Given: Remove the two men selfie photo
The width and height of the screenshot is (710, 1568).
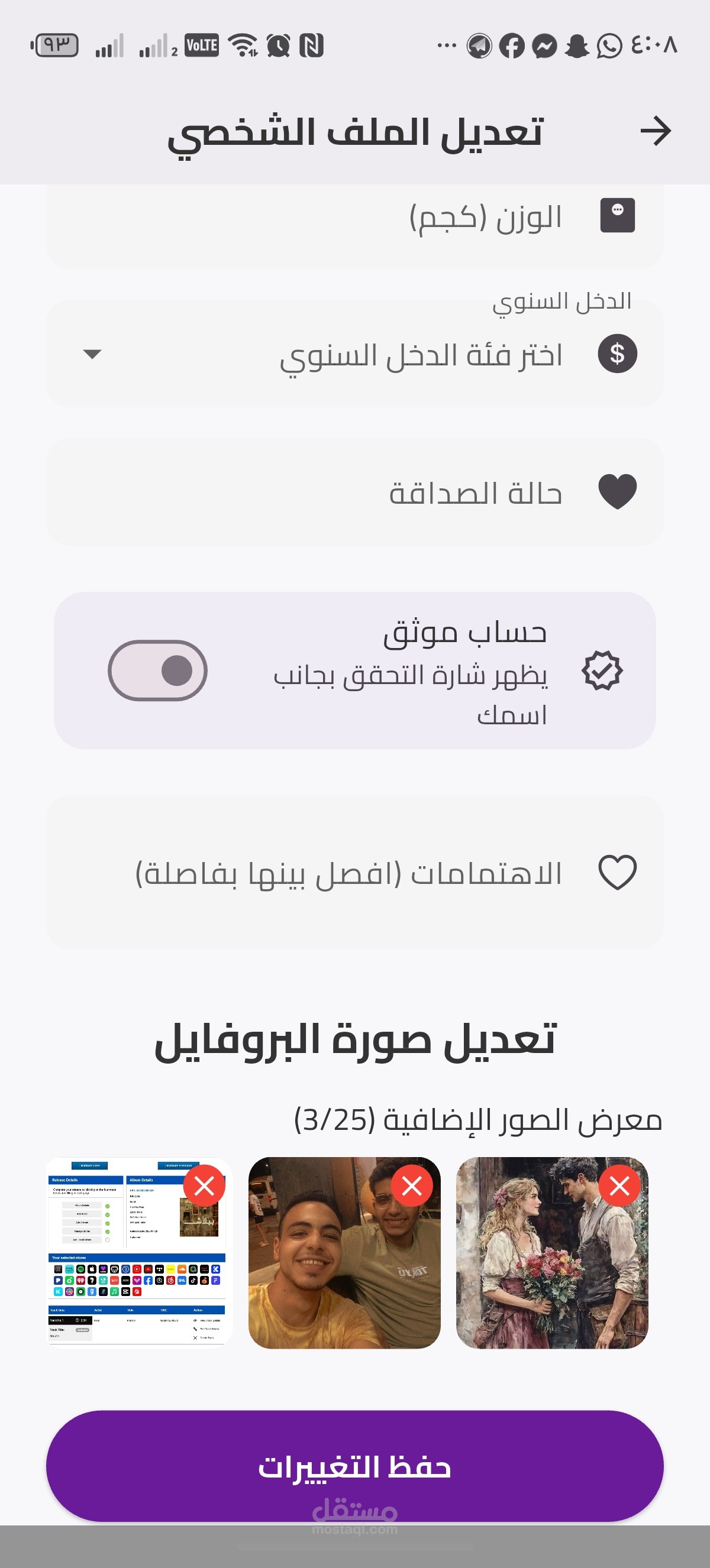Looking at the screenshot, I should [x=412, y=1185].
